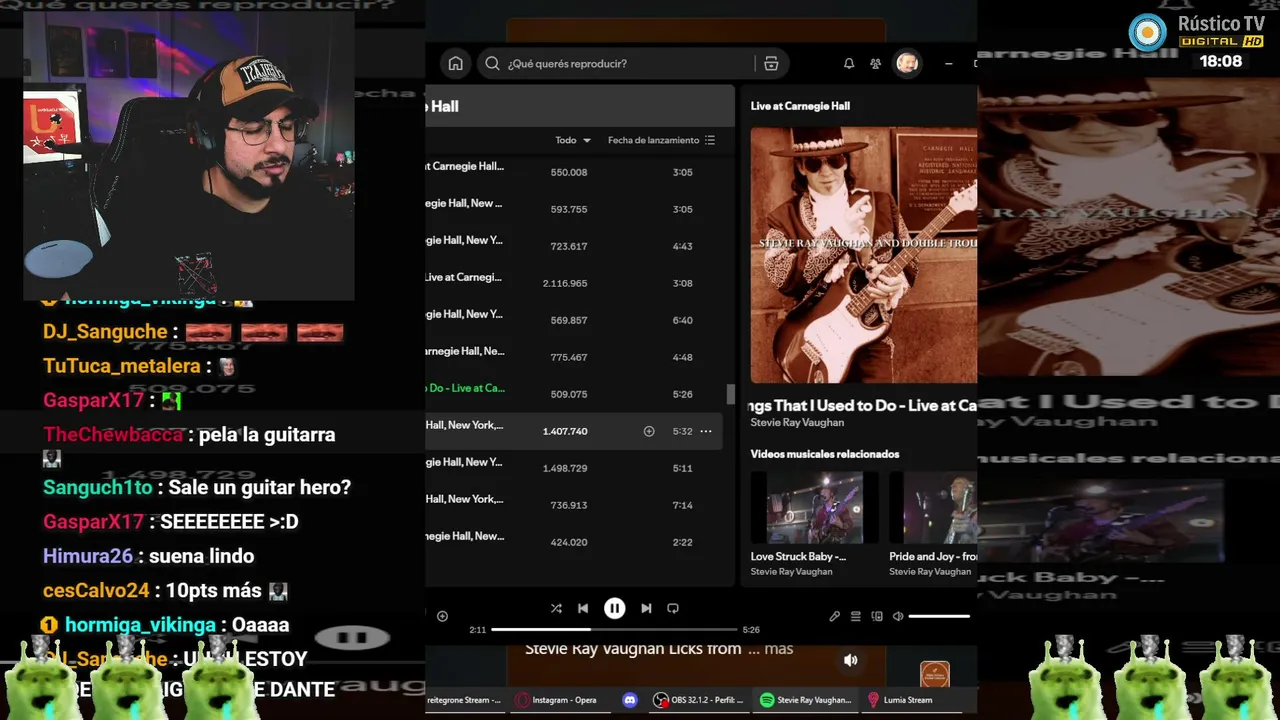This screenshot has width=1280, height=720.
Task: Open the 'Pride and Joy' video title
Action: pos(933,557)
